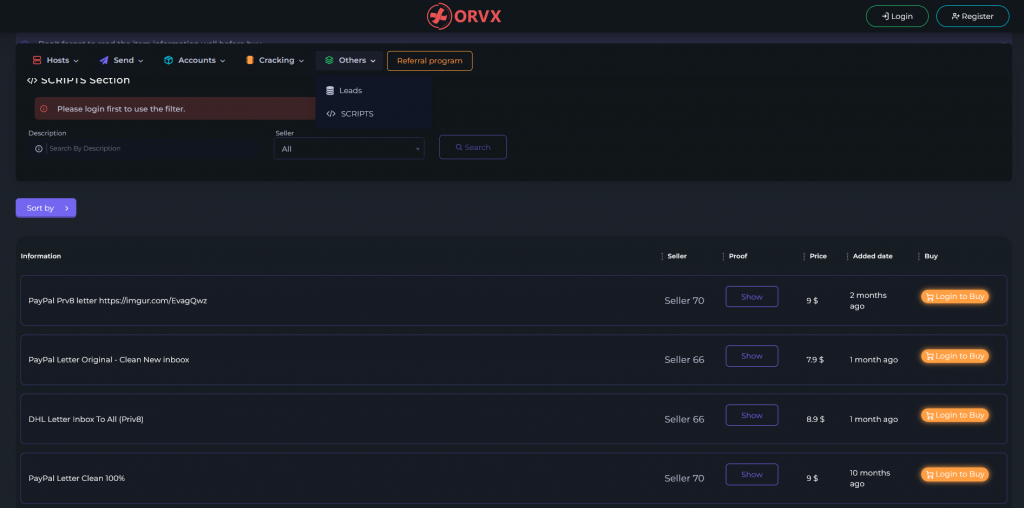Screen dimensions: 1024x508
Task: Show proof for PayPal Prv8 letter row
Action: (752, 296)
